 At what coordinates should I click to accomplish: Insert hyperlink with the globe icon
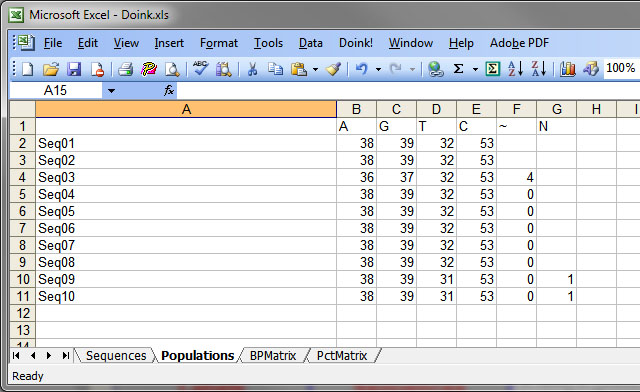pos(436,69)
